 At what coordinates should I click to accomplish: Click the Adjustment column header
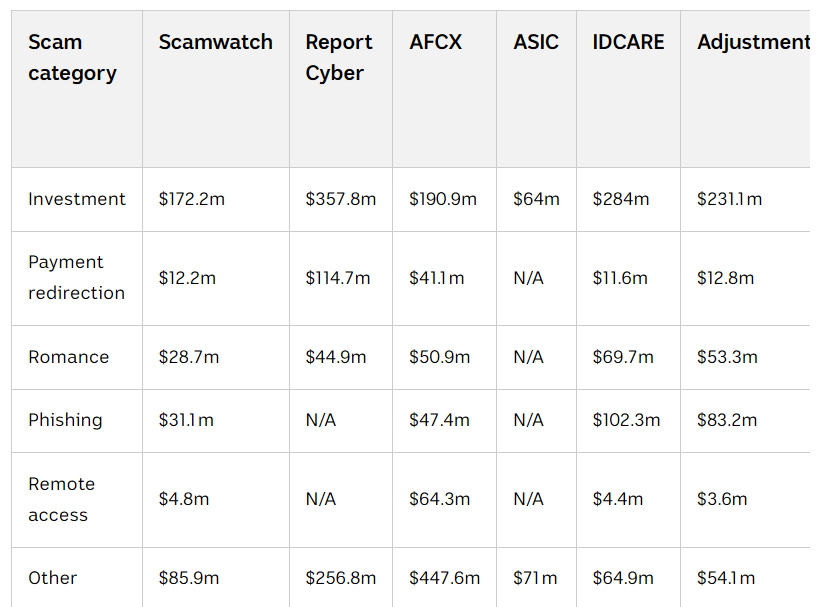pos(752,42)
